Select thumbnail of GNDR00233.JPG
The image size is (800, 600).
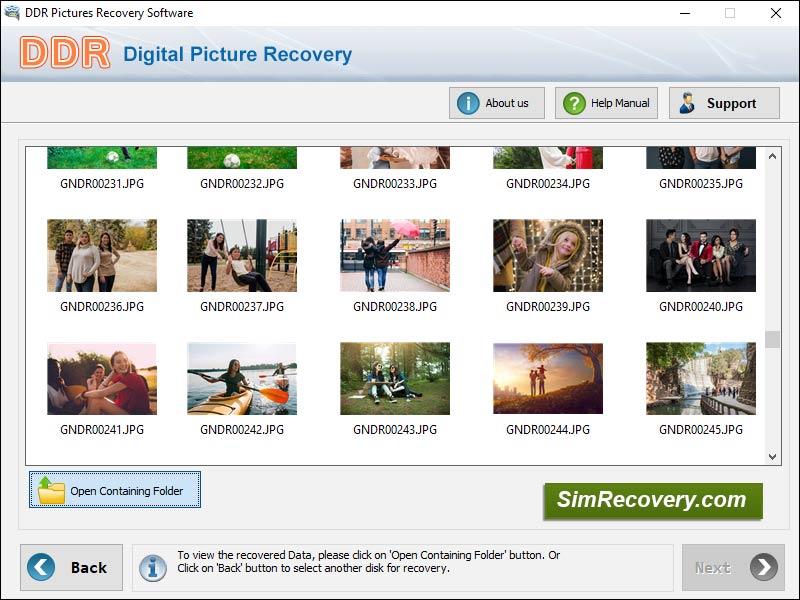click(x=395, y=158)
